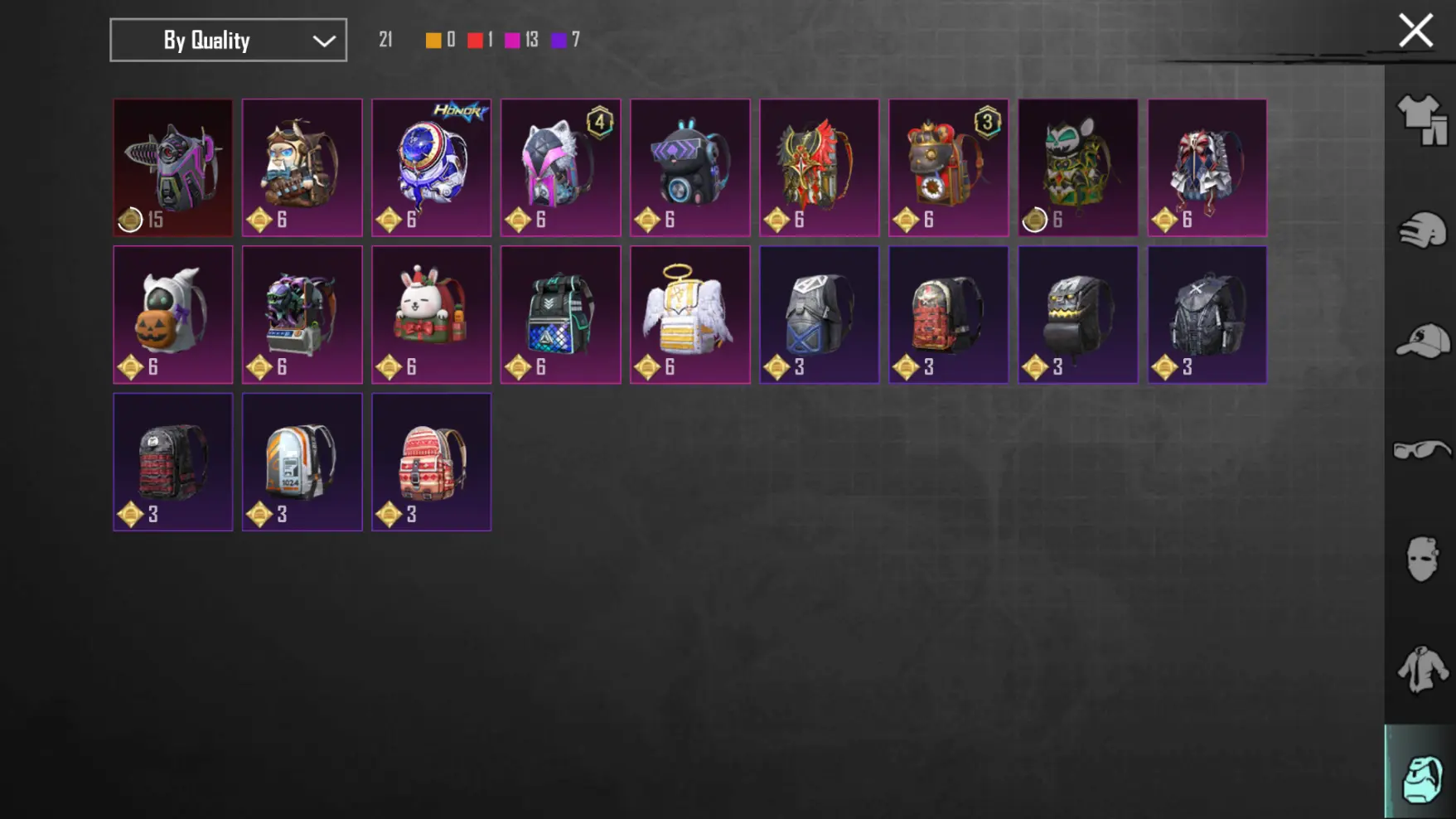Close the inventory with the X icon
The height and width of the screenshot is (819, 1456).
(1415, 31)
